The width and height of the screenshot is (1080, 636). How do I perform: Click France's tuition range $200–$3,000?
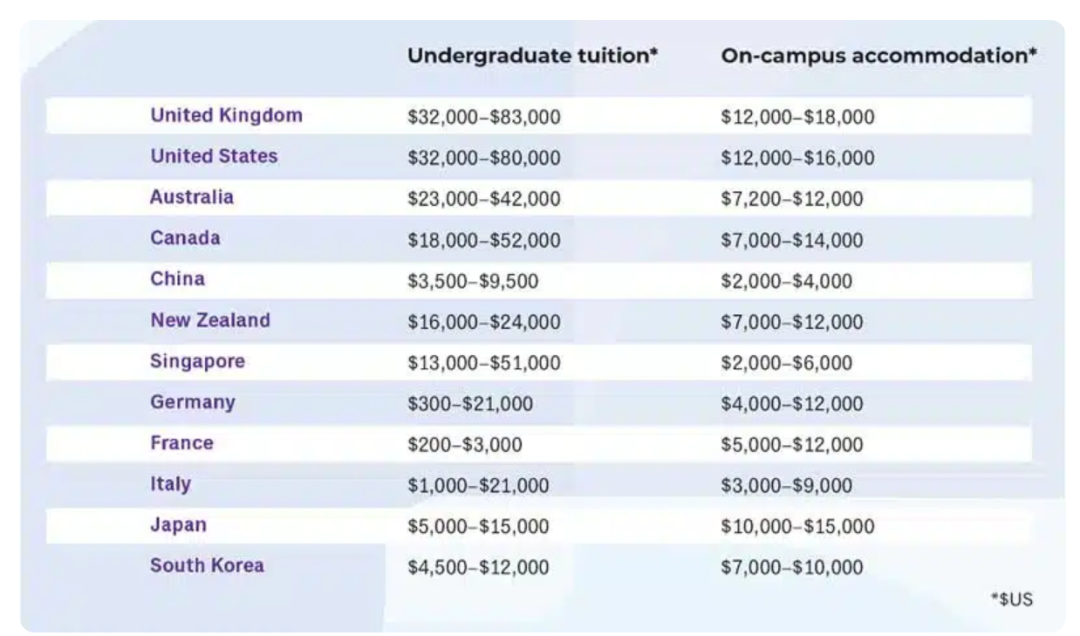click(x=464, y=445)
